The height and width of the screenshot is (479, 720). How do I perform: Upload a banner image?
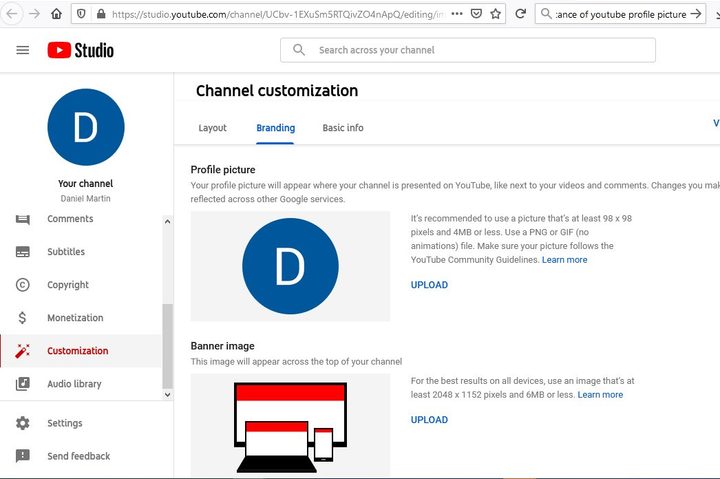[429, 420]
